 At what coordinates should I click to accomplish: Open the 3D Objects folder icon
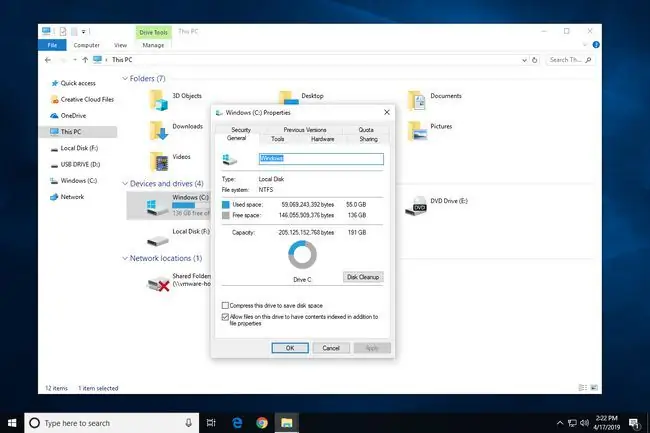pyautogui.click(x=158, y=100)
